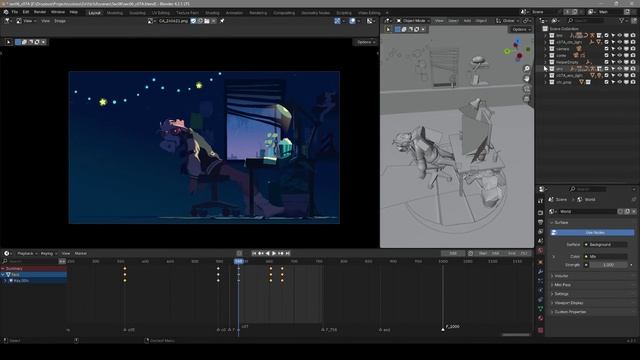Click the timeline editor type icon
The height and width of the screenshot is (360, 640).
click(6, 253)
